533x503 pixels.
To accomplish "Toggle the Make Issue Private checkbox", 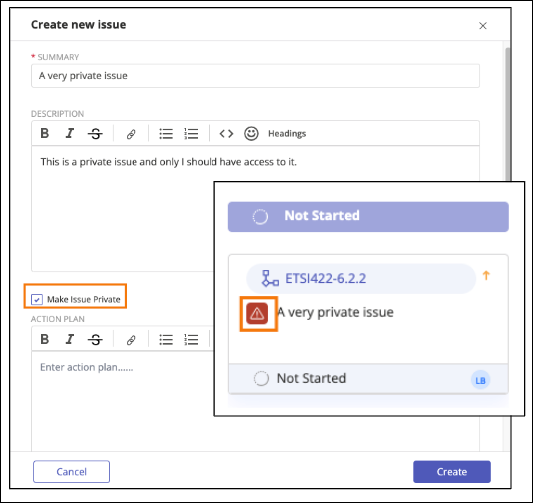I will (x=37, y=299).
